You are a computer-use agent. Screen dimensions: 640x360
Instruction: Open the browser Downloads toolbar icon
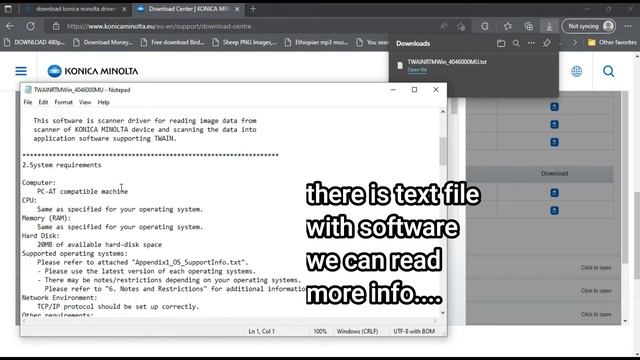[x=549, y=27]
